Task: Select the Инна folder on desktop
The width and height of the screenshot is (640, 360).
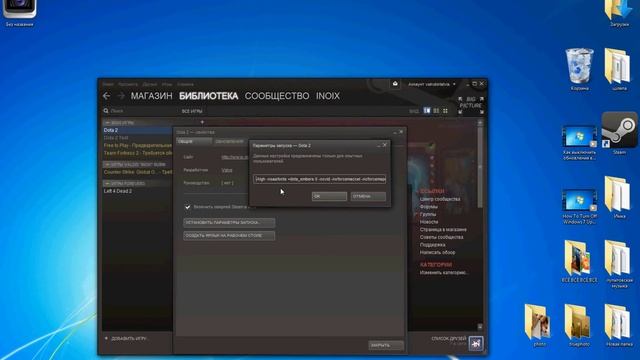Action: pyautogui.click(x=619, y=198)
